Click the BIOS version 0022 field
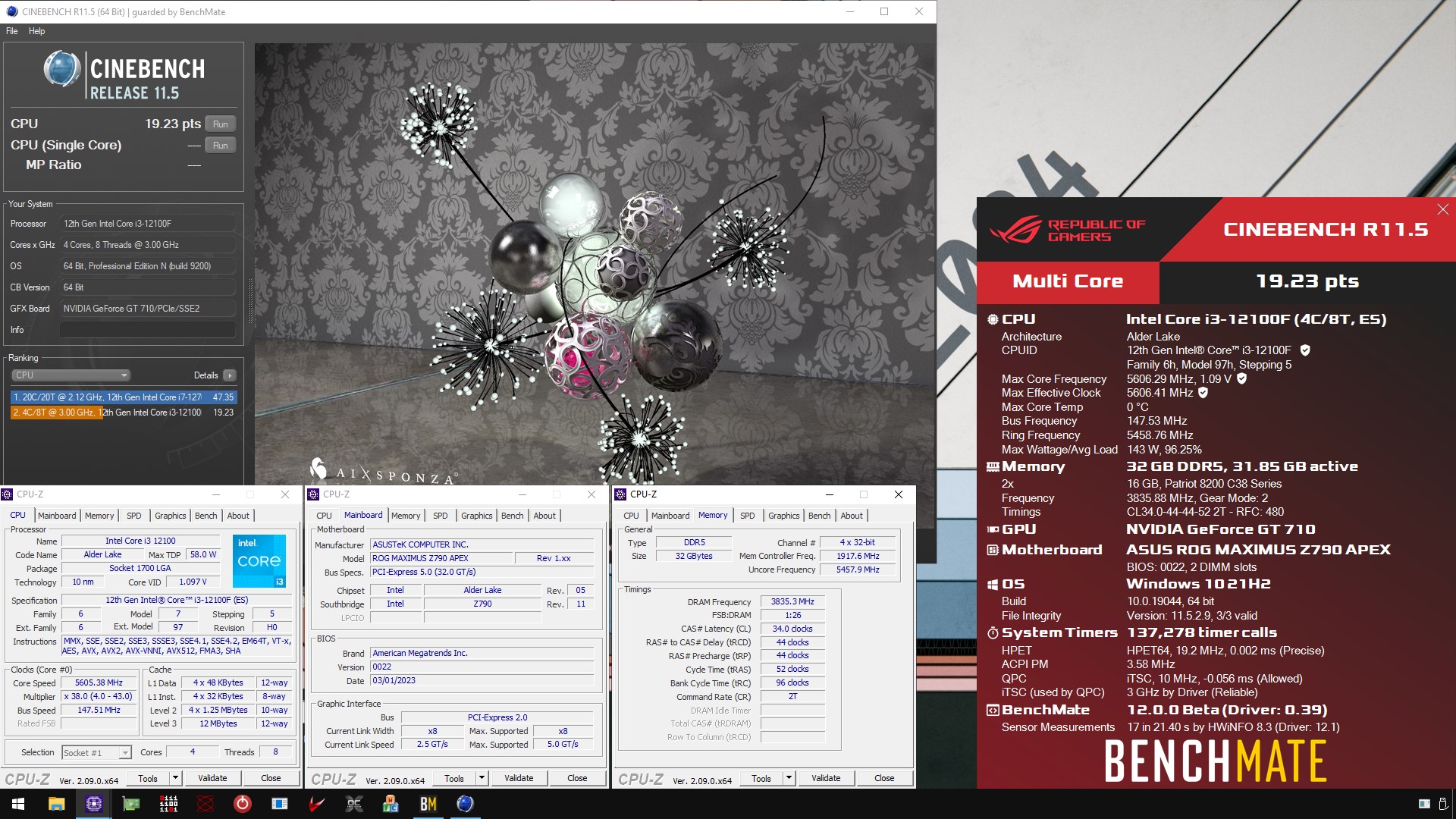The width and height of the screenshot is (1456, 819). click(482, 667)
